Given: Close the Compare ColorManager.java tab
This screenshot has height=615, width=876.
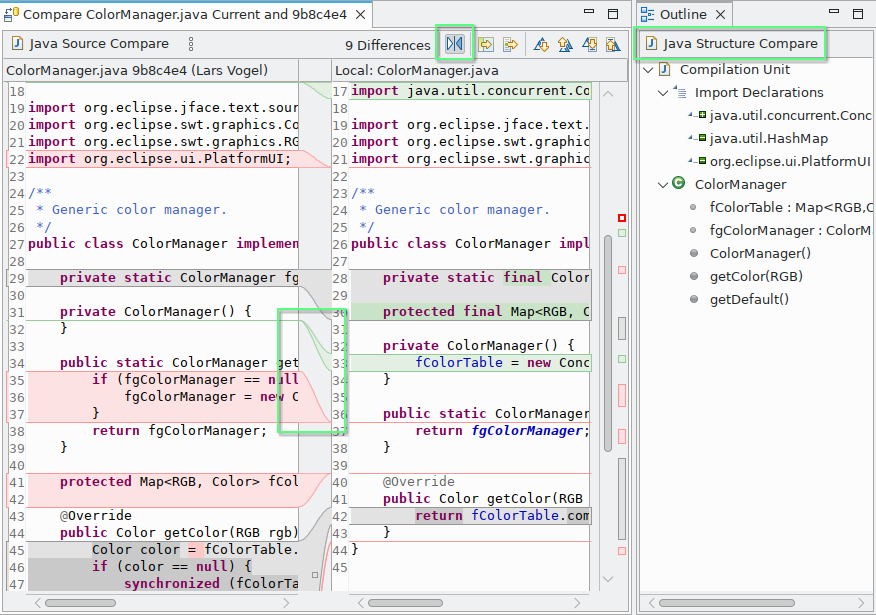Looking at the screenshot, I should click(x=361, y=15).
